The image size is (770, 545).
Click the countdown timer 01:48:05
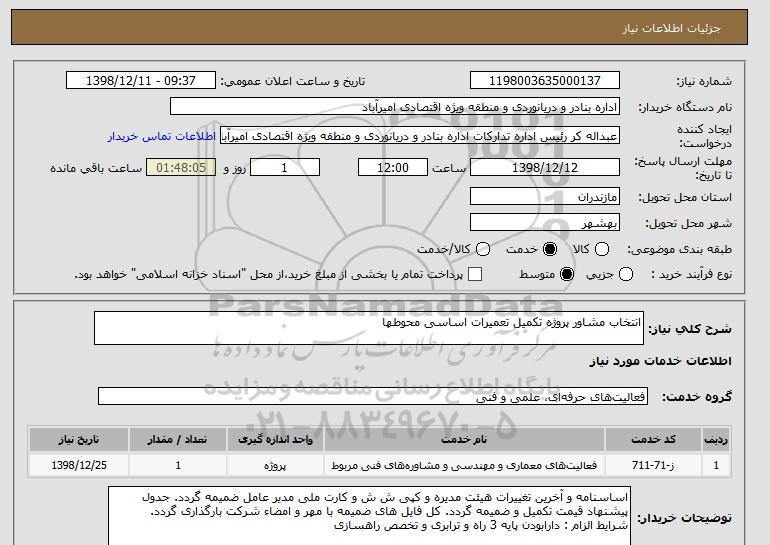181,167
